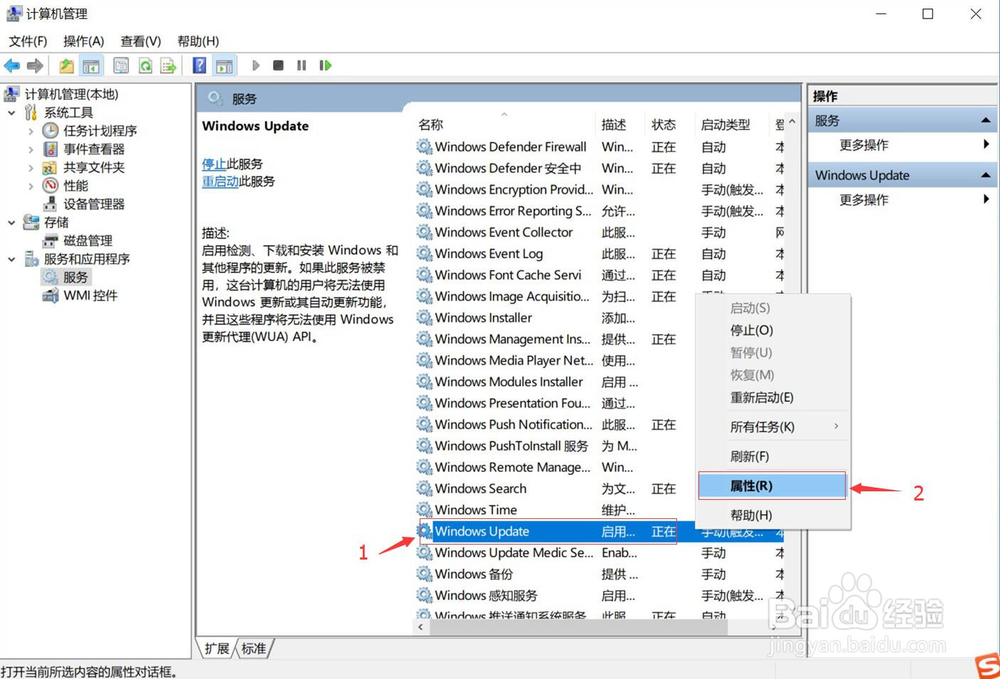
Task: Click the Up one level folder icon
Action: 66,65
